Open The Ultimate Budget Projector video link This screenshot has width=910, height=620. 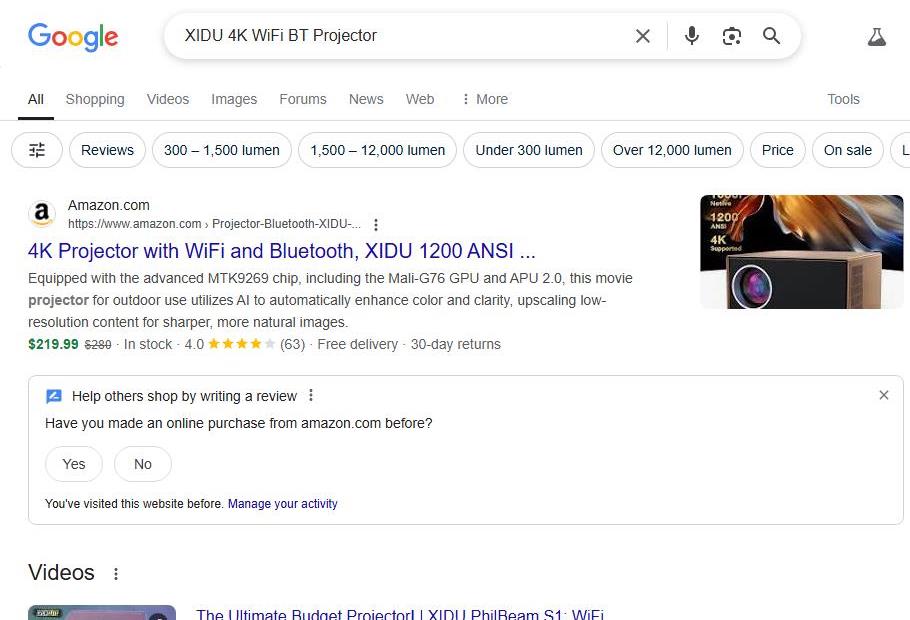click(400, 614)
